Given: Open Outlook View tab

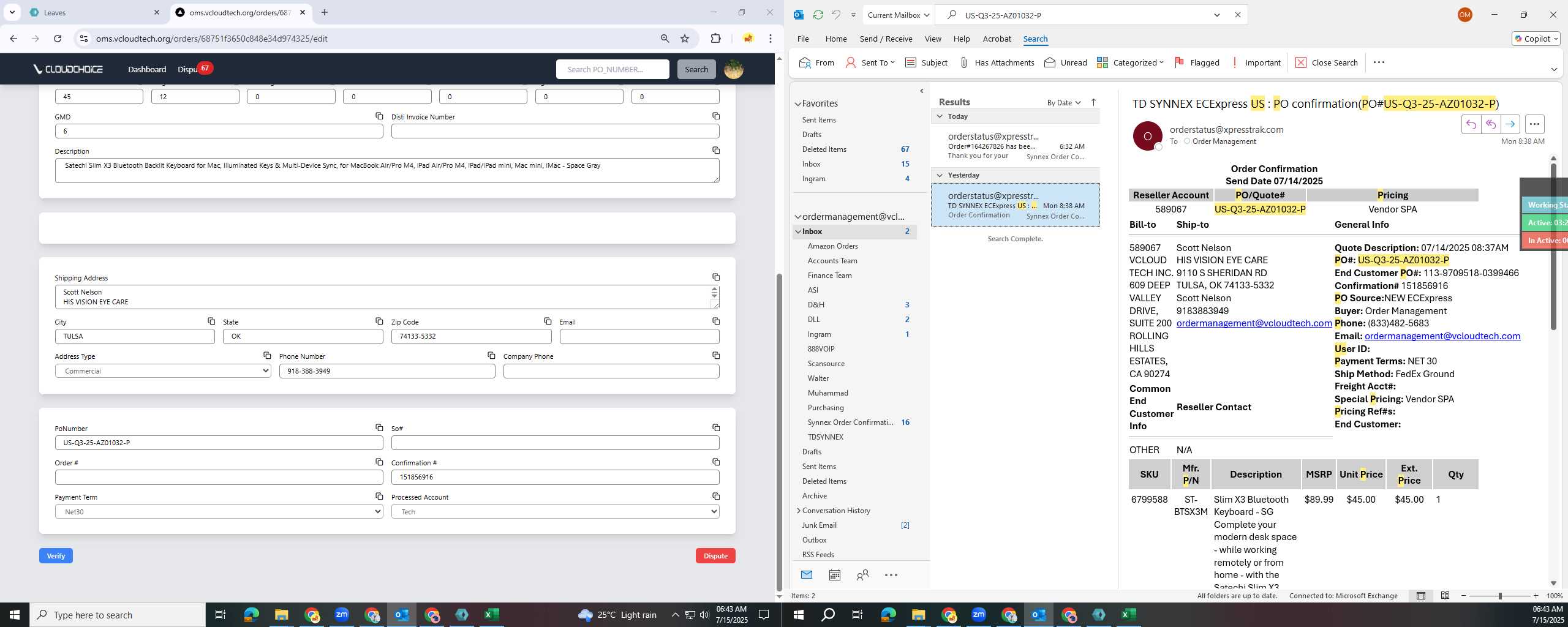Looking at the screenshot, I should (932, 39).
